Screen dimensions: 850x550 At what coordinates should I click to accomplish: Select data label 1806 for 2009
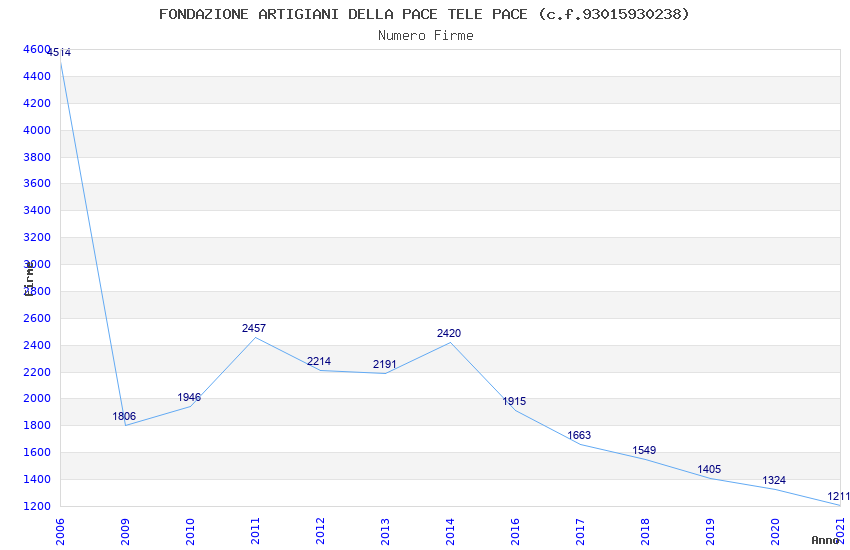coord(124,416)
